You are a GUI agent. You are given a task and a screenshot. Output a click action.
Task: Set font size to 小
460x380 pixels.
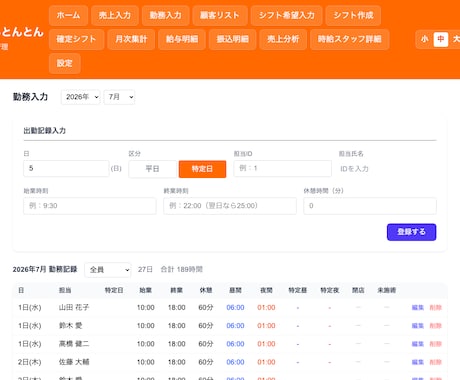tap(425, 39)
